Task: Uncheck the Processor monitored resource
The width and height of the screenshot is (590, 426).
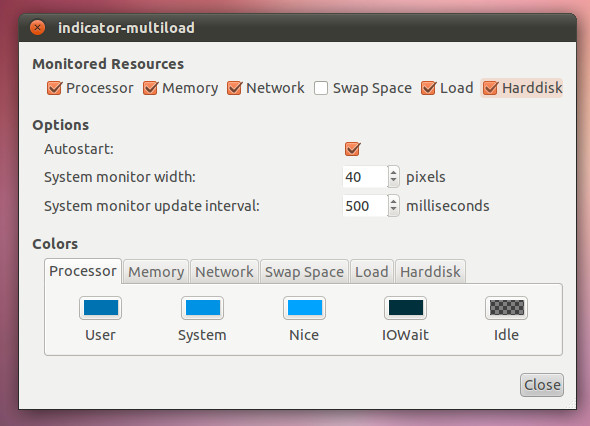Action: pyautogui.click(x=55, y=88)
